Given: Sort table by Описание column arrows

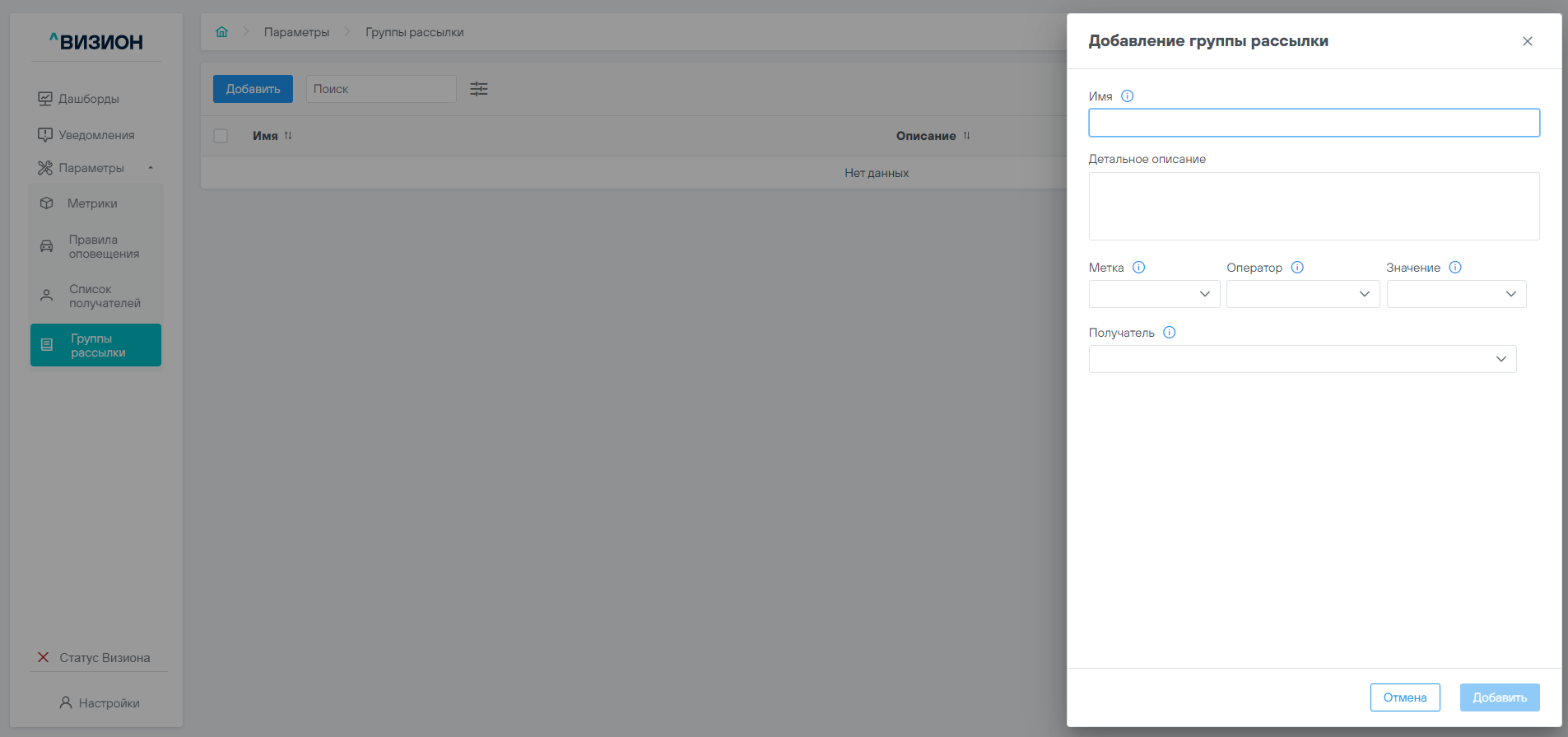Looking at the screenshot, I should (966, 136).
